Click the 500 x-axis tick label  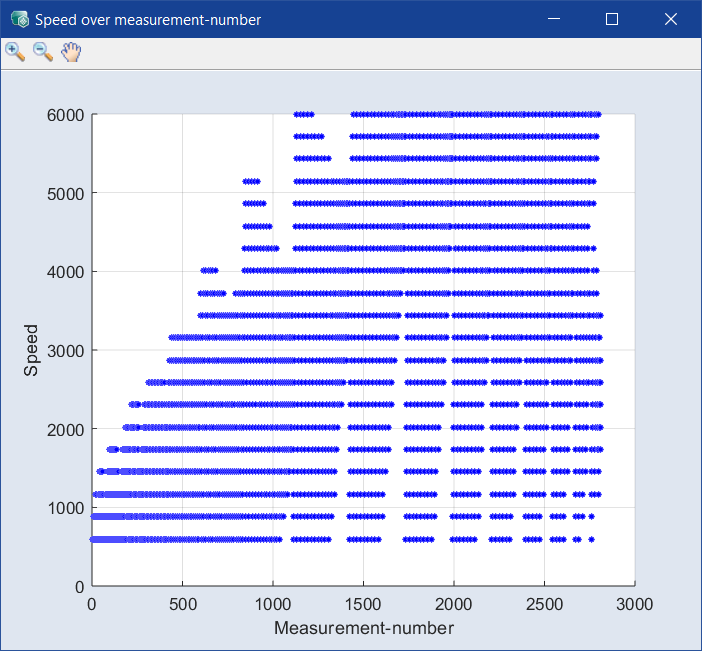(183, 604)
